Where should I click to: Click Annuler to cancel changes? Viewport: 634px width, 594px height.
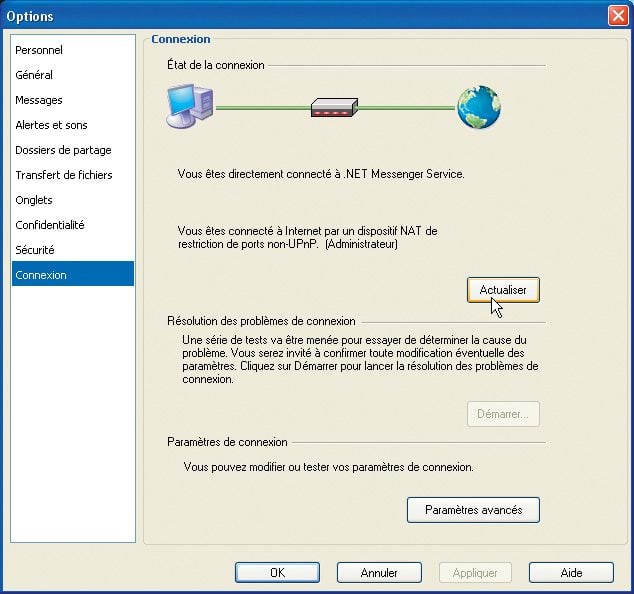(379, 573)
